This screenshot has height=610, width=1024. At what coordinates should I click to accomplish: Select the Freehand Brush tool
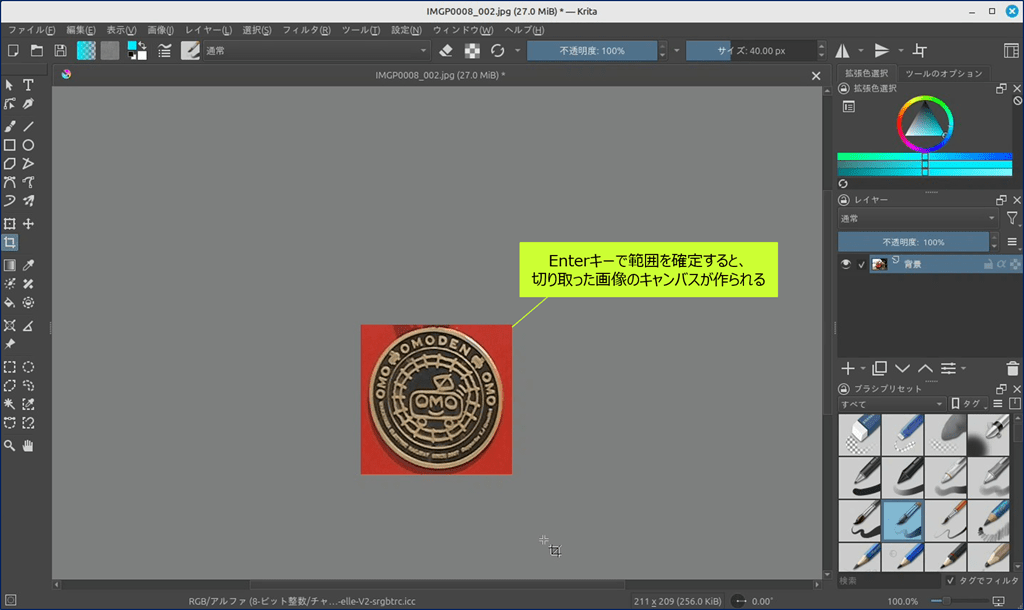(x=10, y=126)
